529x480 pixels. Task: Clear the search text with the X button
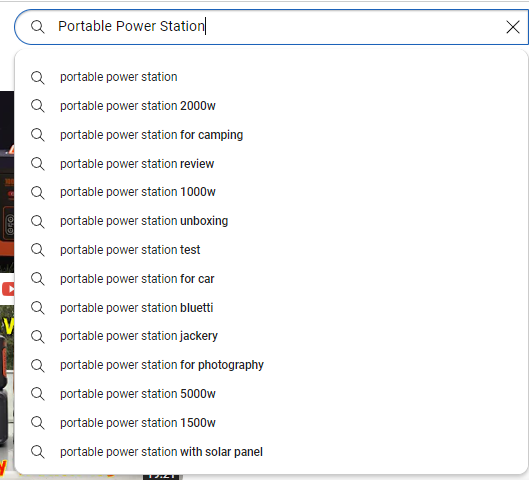(513, 27)
